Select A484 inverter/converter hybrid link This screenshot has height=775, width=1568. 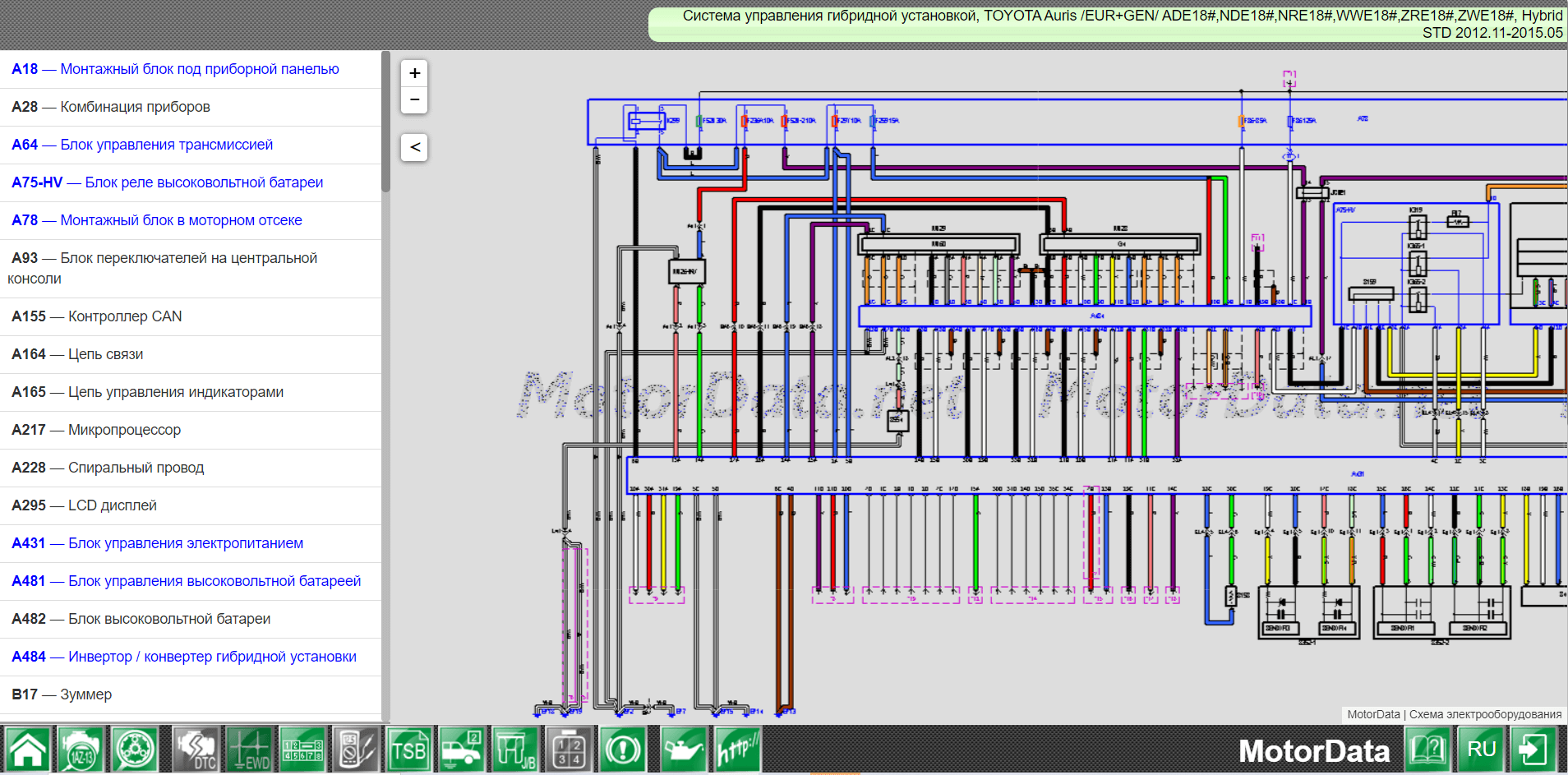(184, 657)
